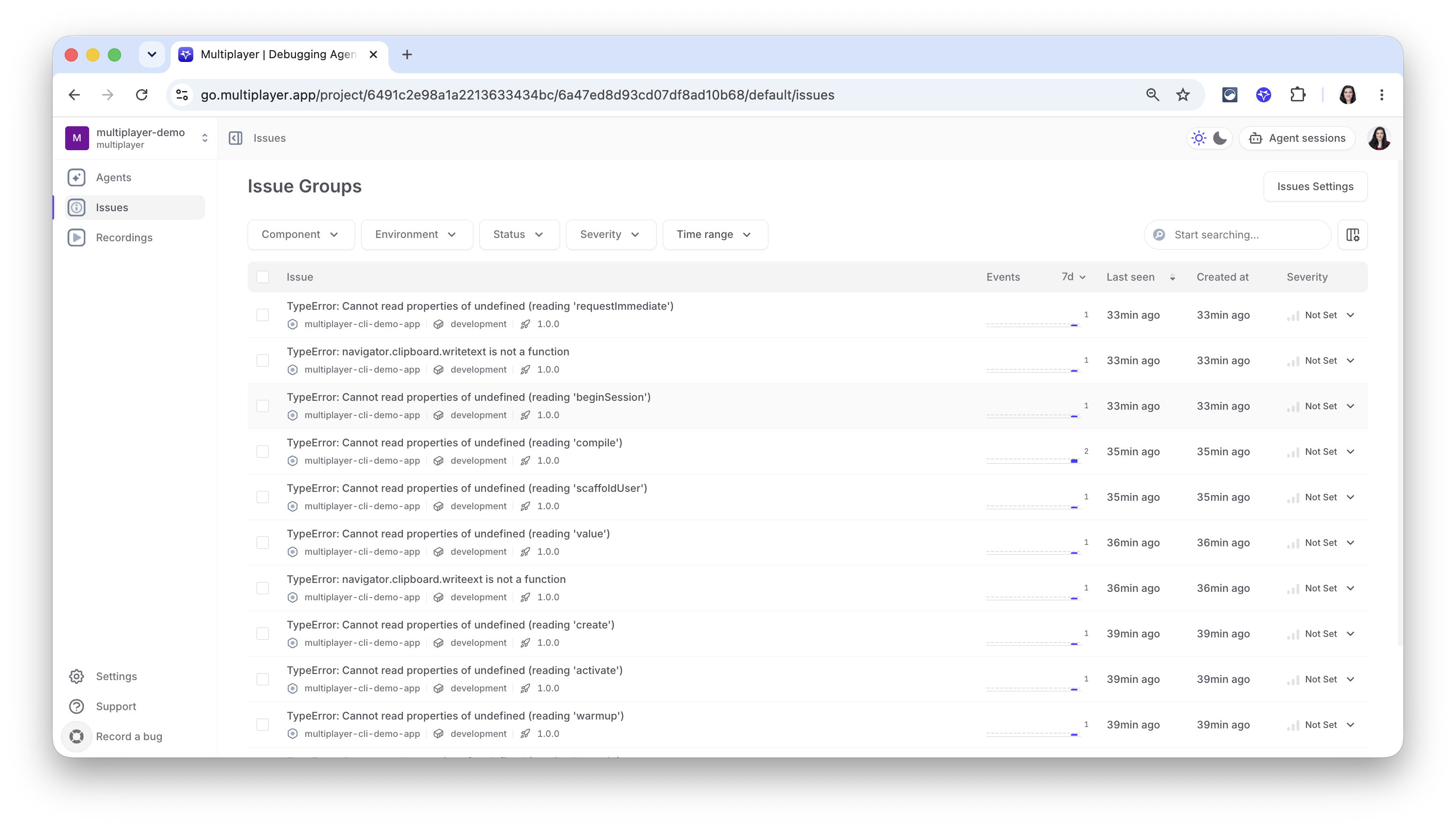Open severity dropdown for 'requestImmediate' issue
This screenshot has height=827, width=1456.
point(1321,314)
